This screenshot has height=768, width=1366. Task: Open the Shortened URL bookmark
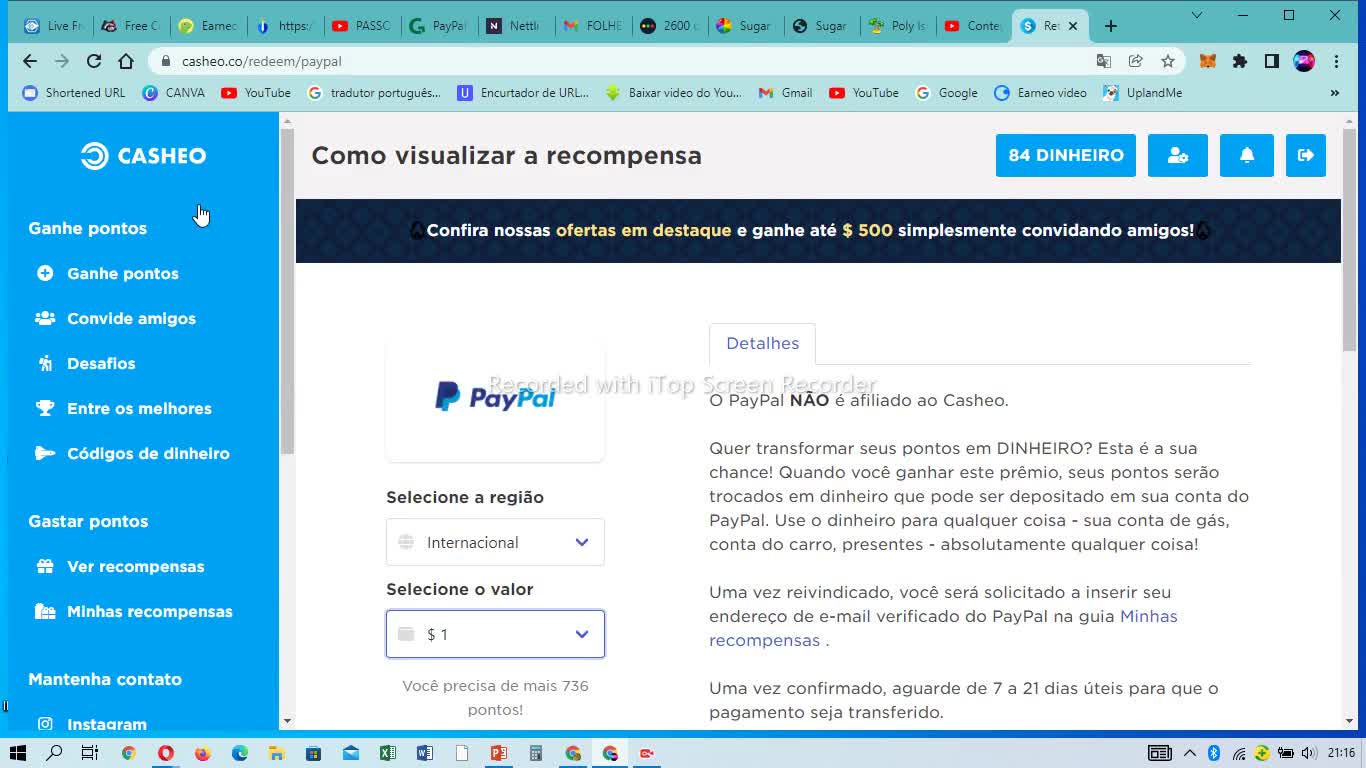click(74, 93)
